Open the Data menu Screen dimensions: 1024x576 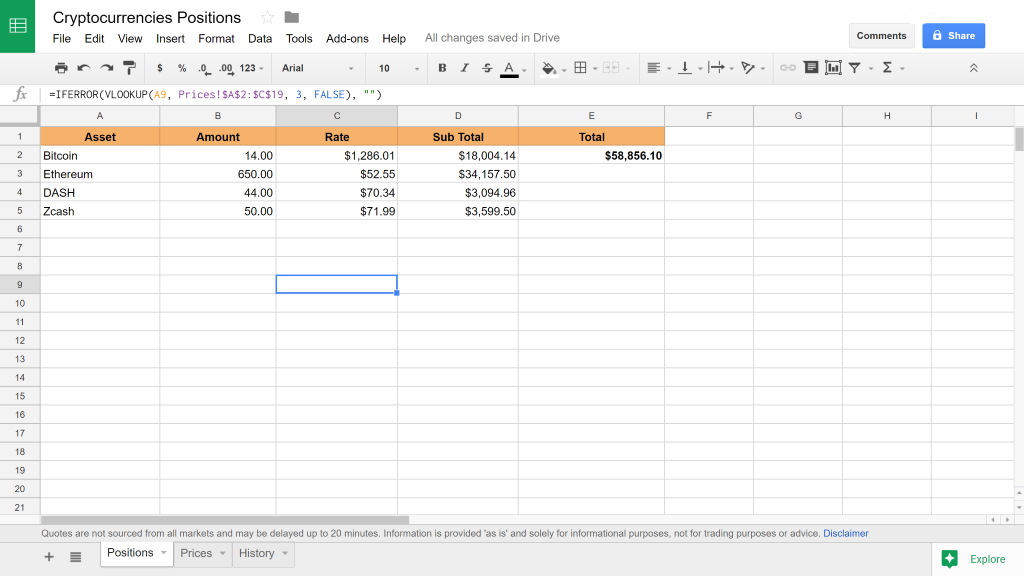[260, 39]
